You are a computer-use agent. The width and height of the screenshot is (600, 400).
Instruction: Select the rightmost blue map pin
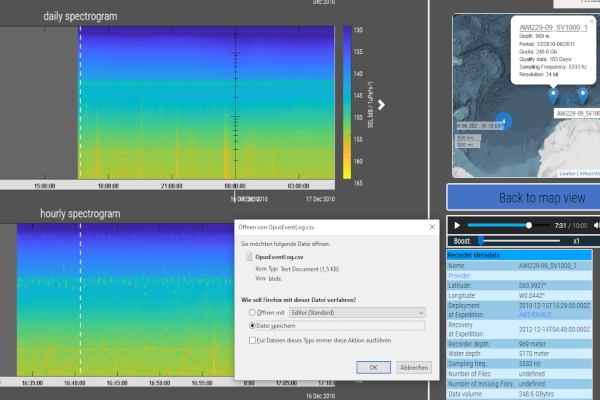[582, 96]
